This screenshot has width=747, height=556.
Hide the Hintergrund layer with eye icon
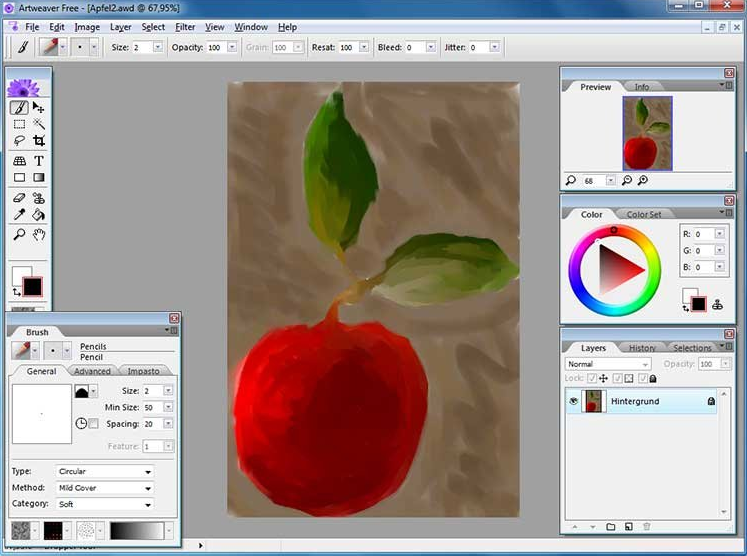pyautogui.click(x=574, y=401)
